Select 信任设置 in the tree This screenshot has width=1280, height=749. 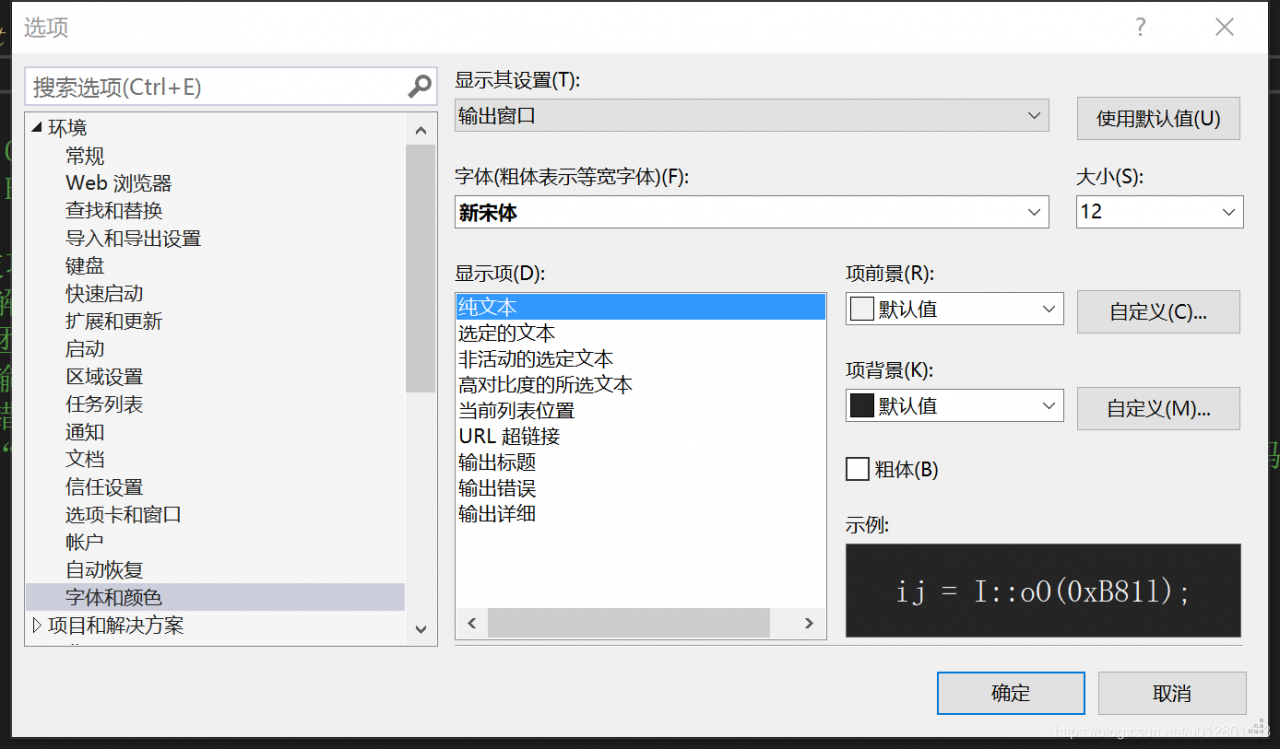104,487
